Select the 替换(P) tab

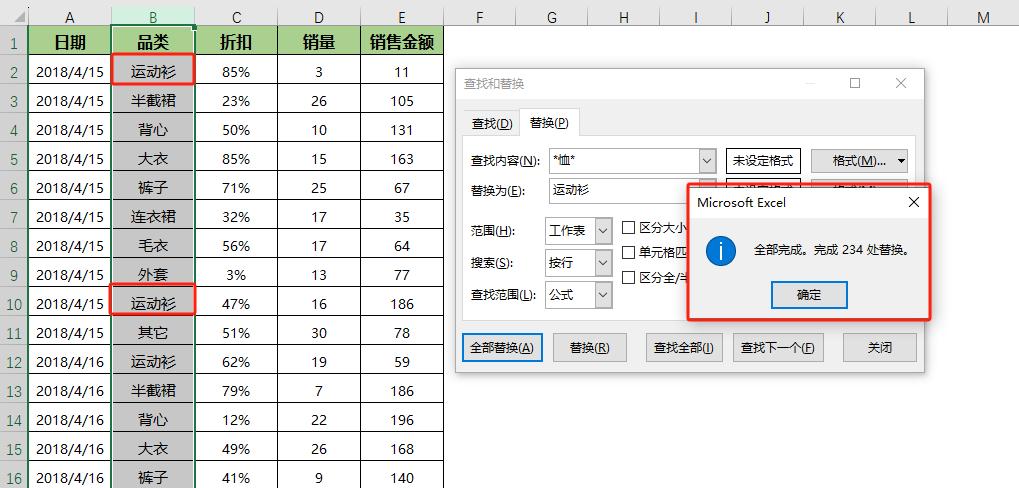click(x=549, y=123)
